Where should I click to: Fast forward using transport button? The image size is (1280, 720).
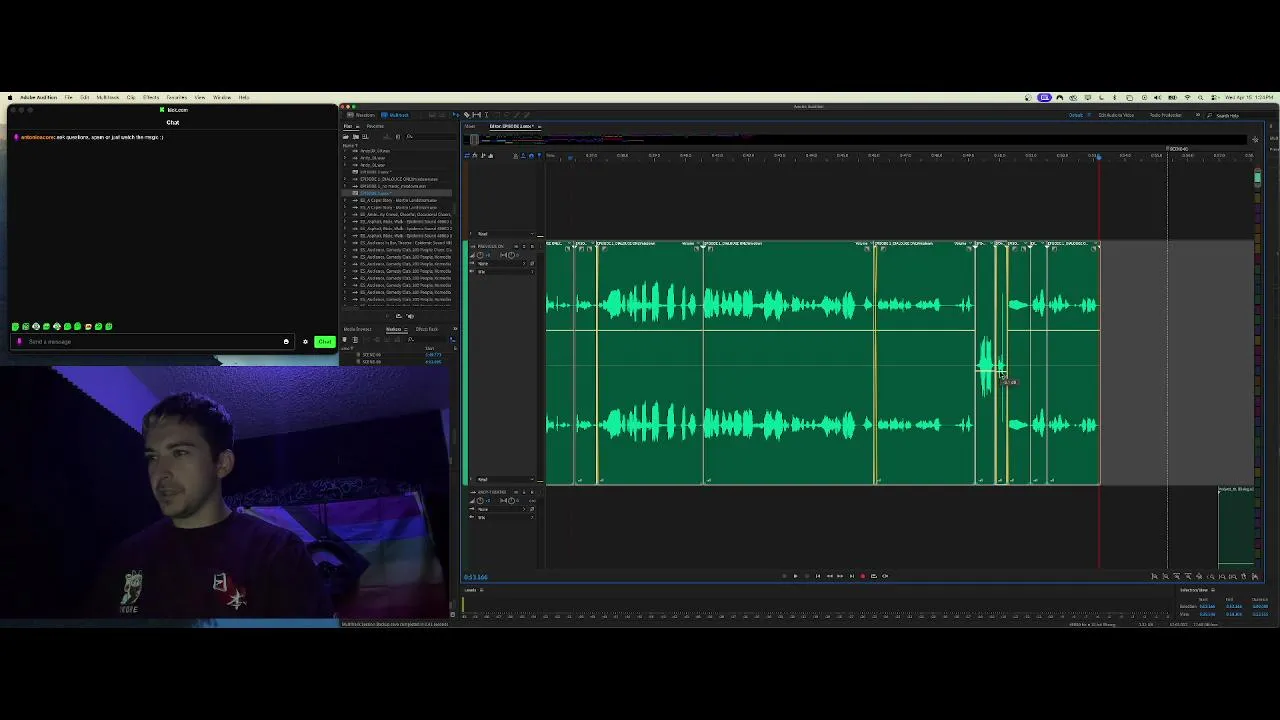point(840,576)
